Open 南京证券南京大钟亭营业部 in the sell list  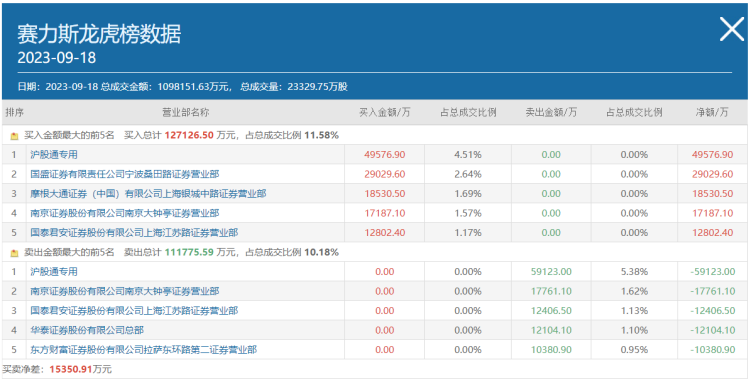[x=125, y=291]
